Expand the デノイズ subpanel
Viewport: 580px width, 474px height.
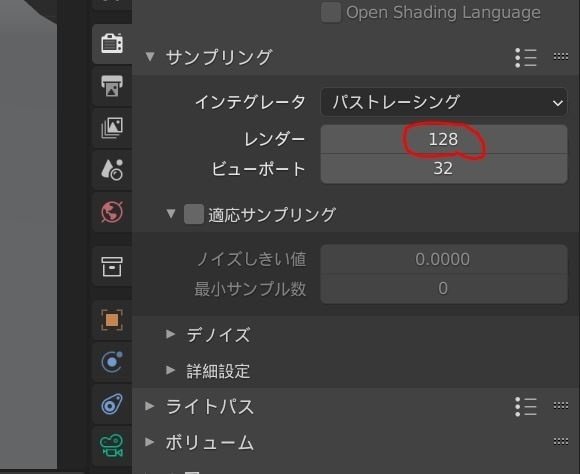coord(171,335)
